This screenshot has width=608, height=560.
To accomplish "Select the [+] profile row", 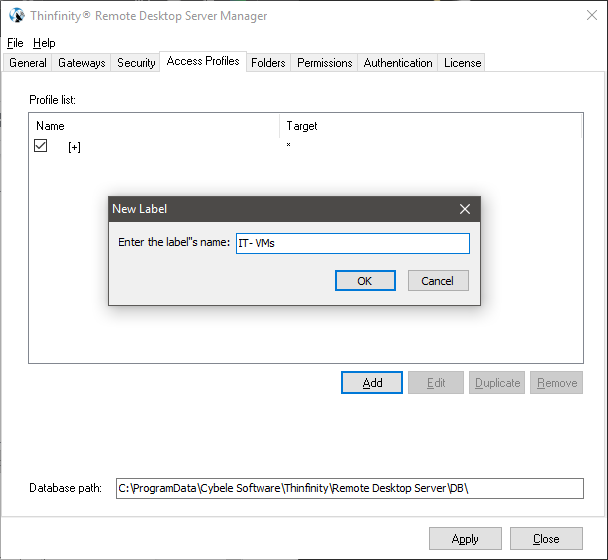I will 306,147.
